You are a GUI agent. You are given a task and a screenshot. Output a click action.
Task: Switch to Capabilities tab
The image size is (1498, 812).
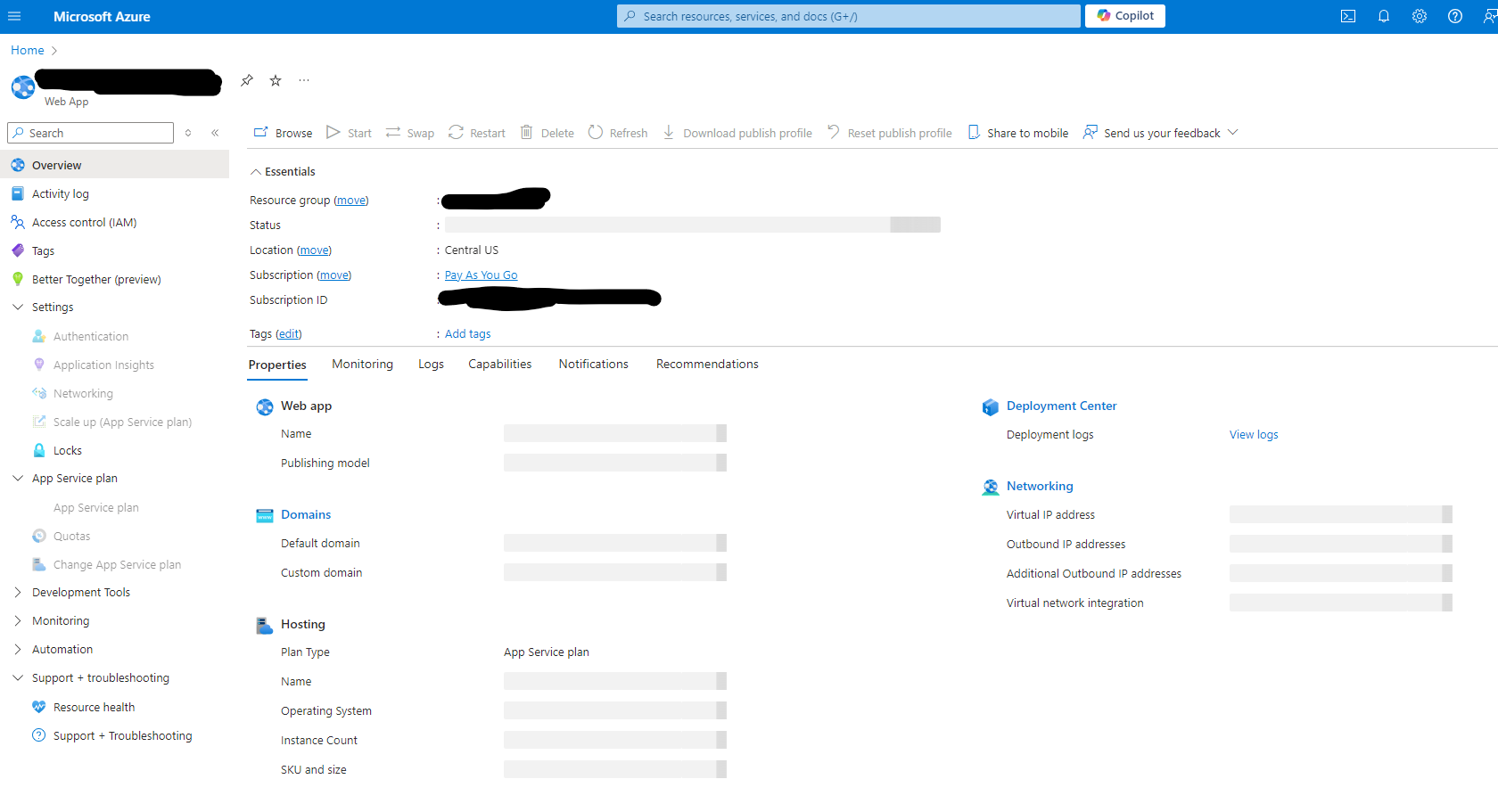tap(499, 364)
